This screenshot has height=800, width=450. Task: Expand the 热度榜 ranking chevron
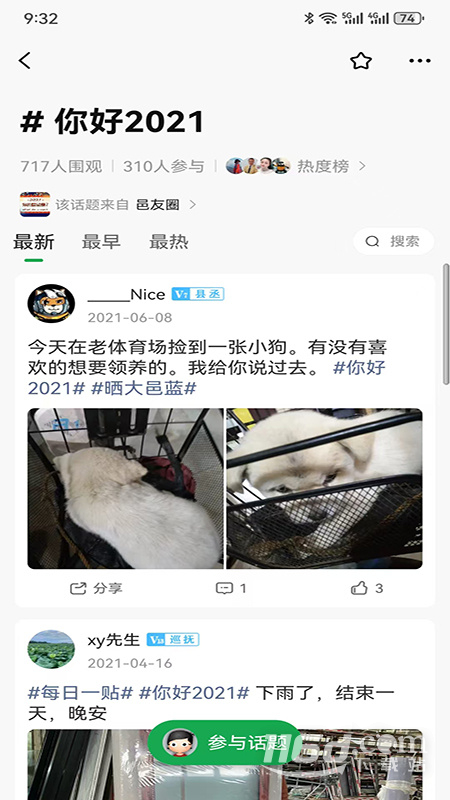point(362,166)
